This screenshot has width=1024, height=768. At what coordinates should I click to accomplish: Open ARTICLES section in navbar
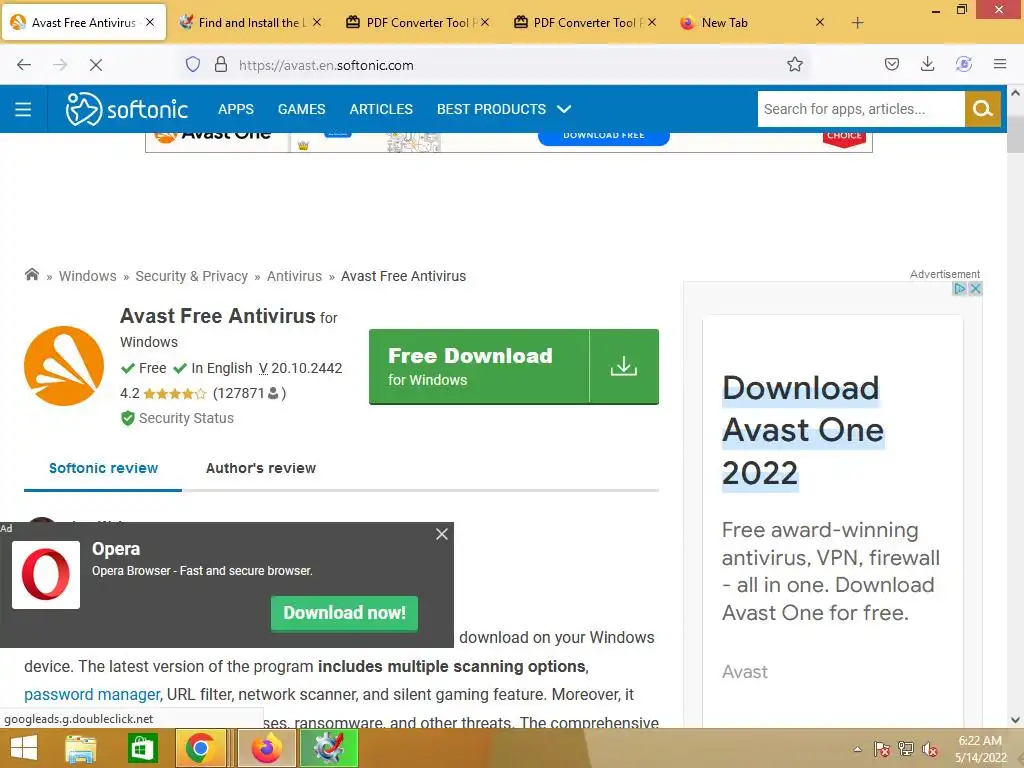click(x=381, y=109)
